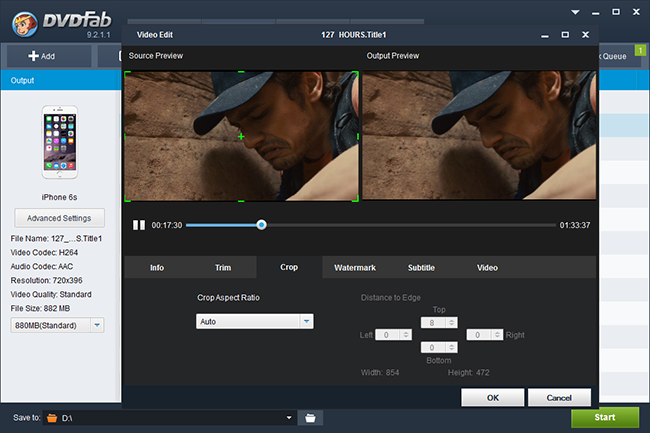Click the current time 00:17:30
Screen dimensions: 650x433
167,225
